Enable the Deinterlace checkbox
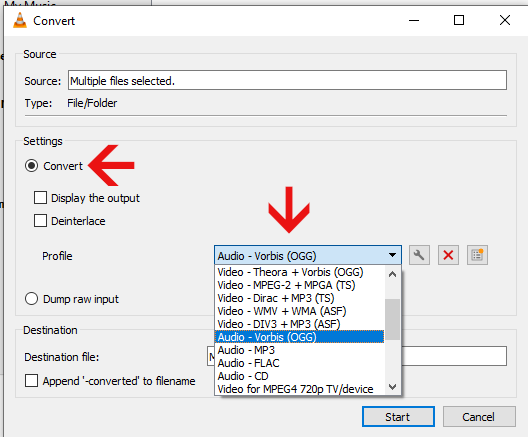Viewport: 528px width, 437px height. (40, 221)
